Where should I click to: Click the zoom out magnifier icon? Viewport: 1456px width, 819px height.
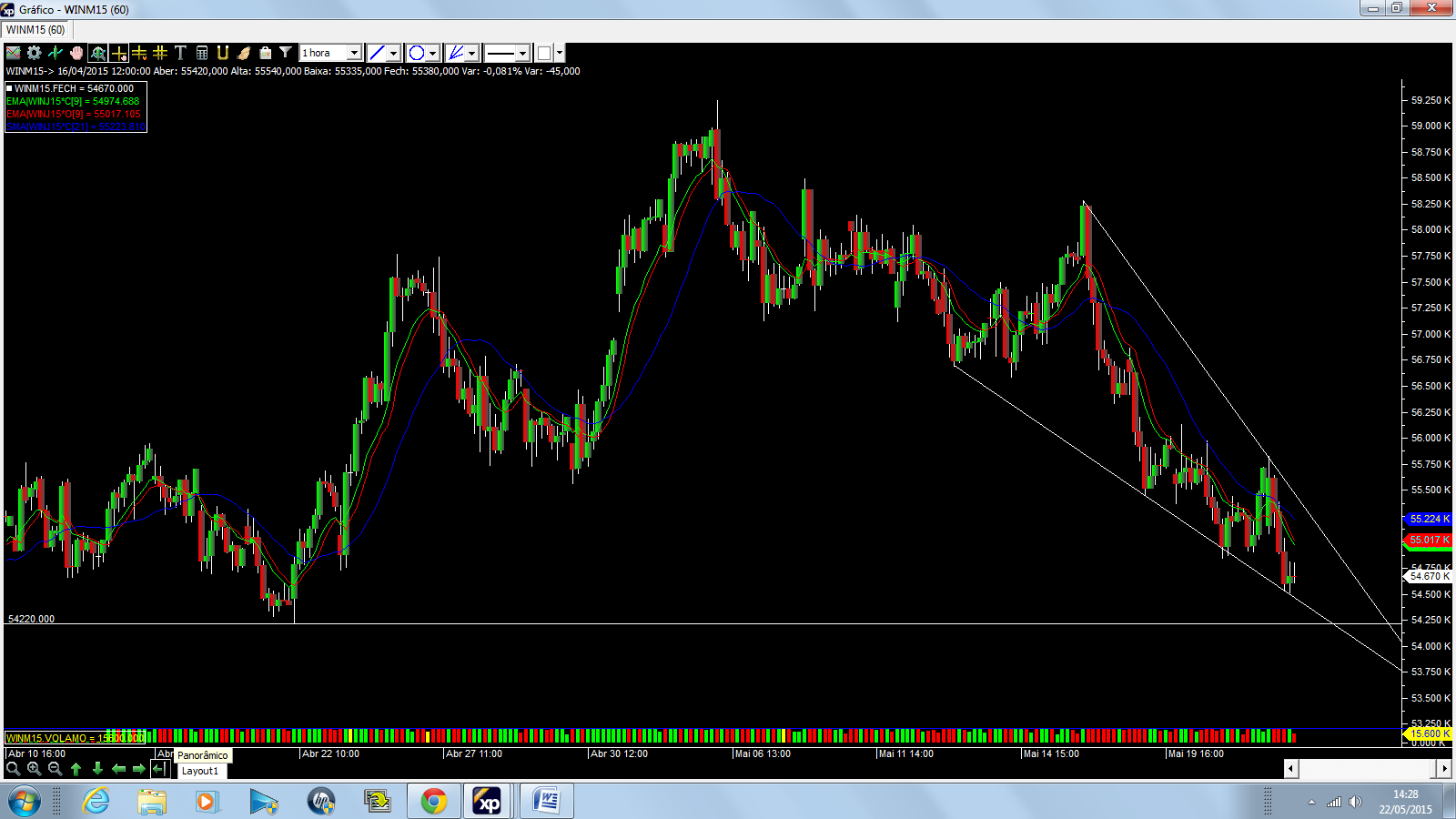tap(55, 769)
